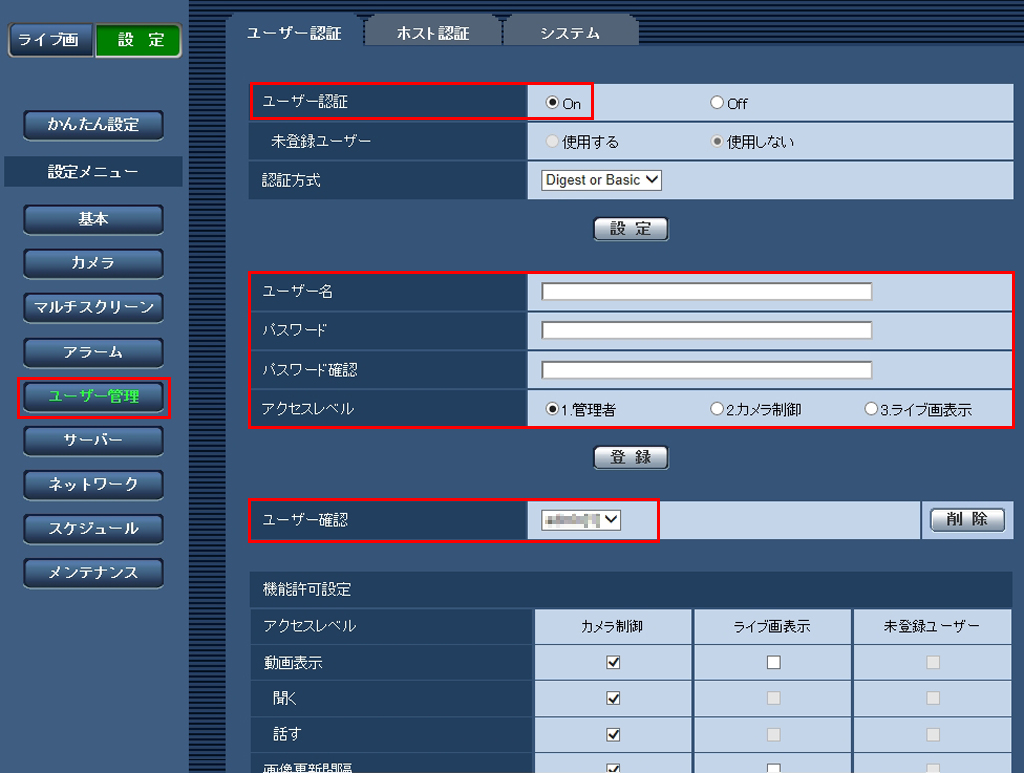Focus the パスワード確認 input field
Image resolution: width=1024 pixels, height=773 pixels.
[x=706, y=370]
